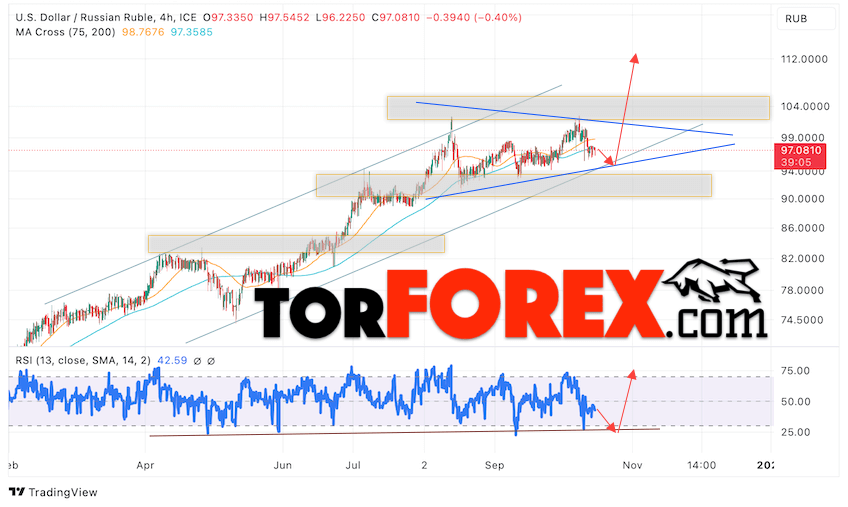The height and width of the screenshot is (507, 848).
Task: Click the change value −0.3940 (−0.40%)
Action: pos(474,17)
